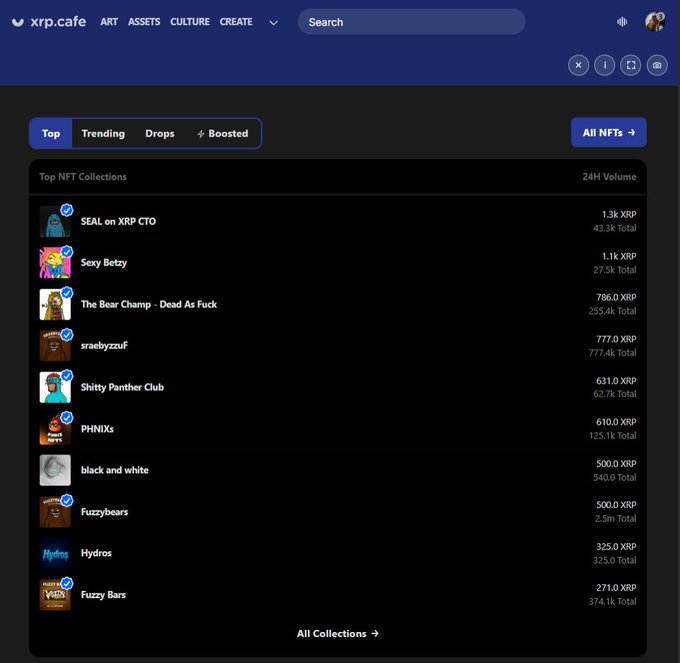Expand the chevron menu after CREATE
680x663 pixels.
pyautogui.click(x=274, y=23)
